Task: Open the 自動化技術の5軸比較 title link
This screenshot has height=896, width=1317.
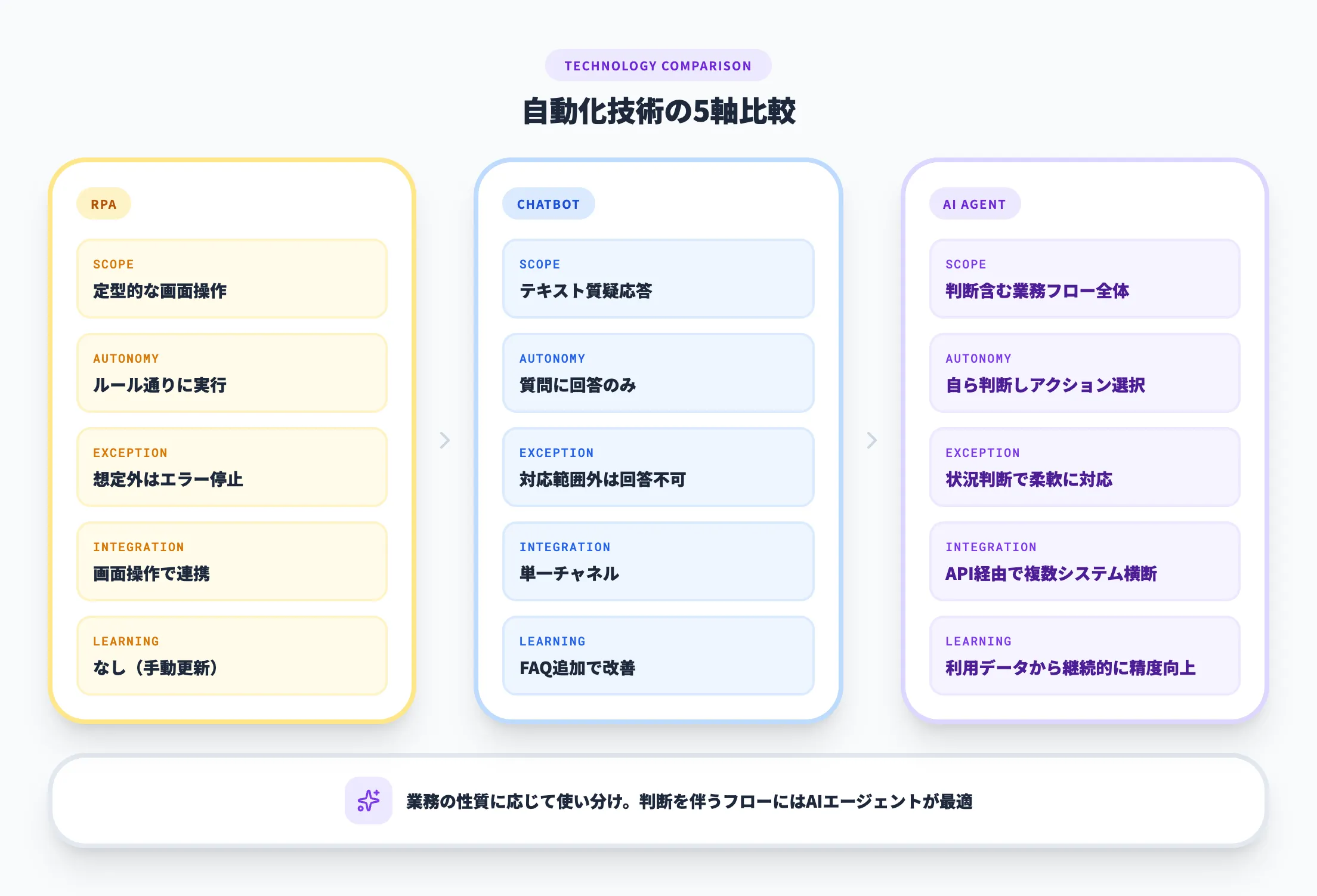Action: [x=658, y=109]
